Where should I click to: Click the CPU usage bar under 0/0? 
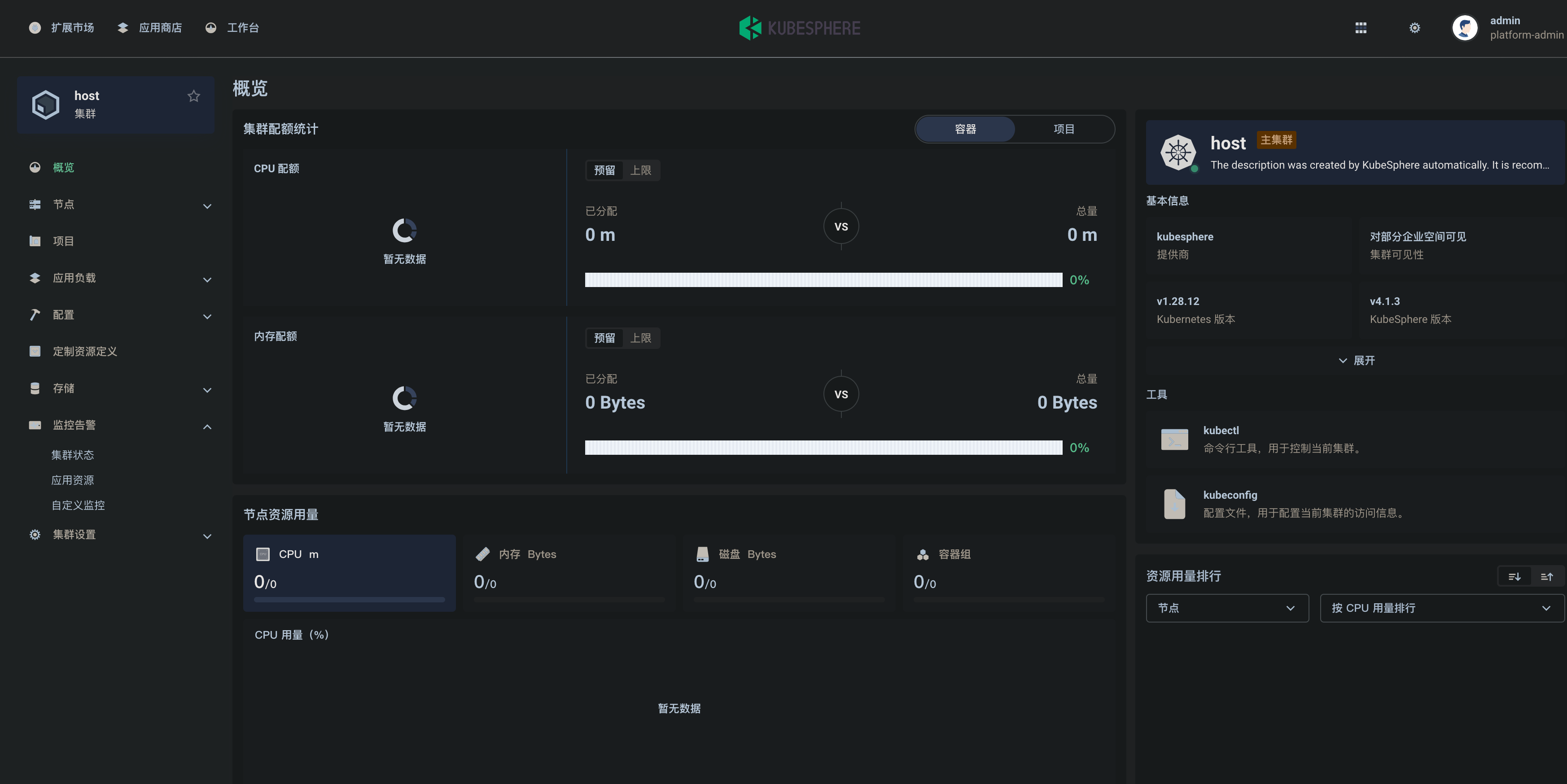pyautogui.click(x=349, y=600)
